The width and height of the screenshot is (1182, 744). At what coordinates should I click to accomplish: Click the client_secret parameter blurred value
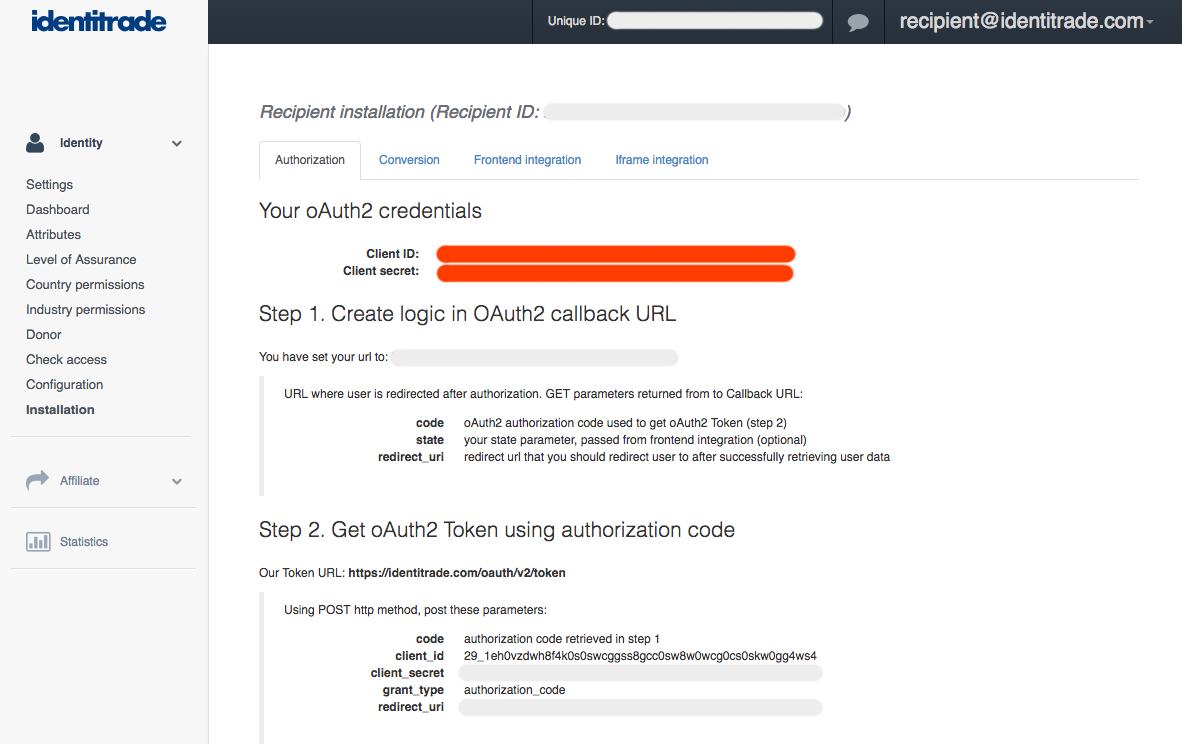click(641, 673)
